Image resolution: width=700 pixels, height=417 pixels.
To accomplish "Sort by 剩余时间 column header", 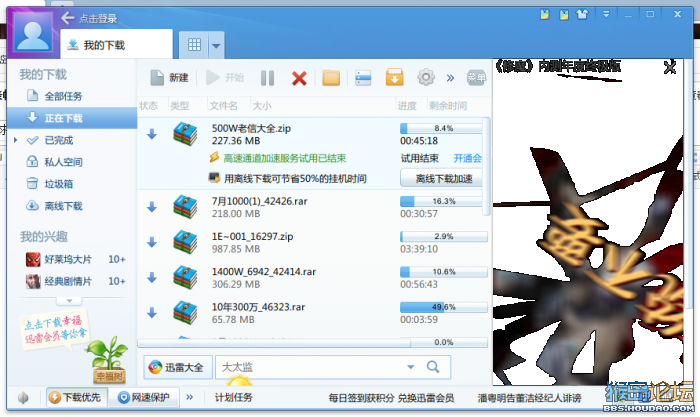I will pos(448,106).
